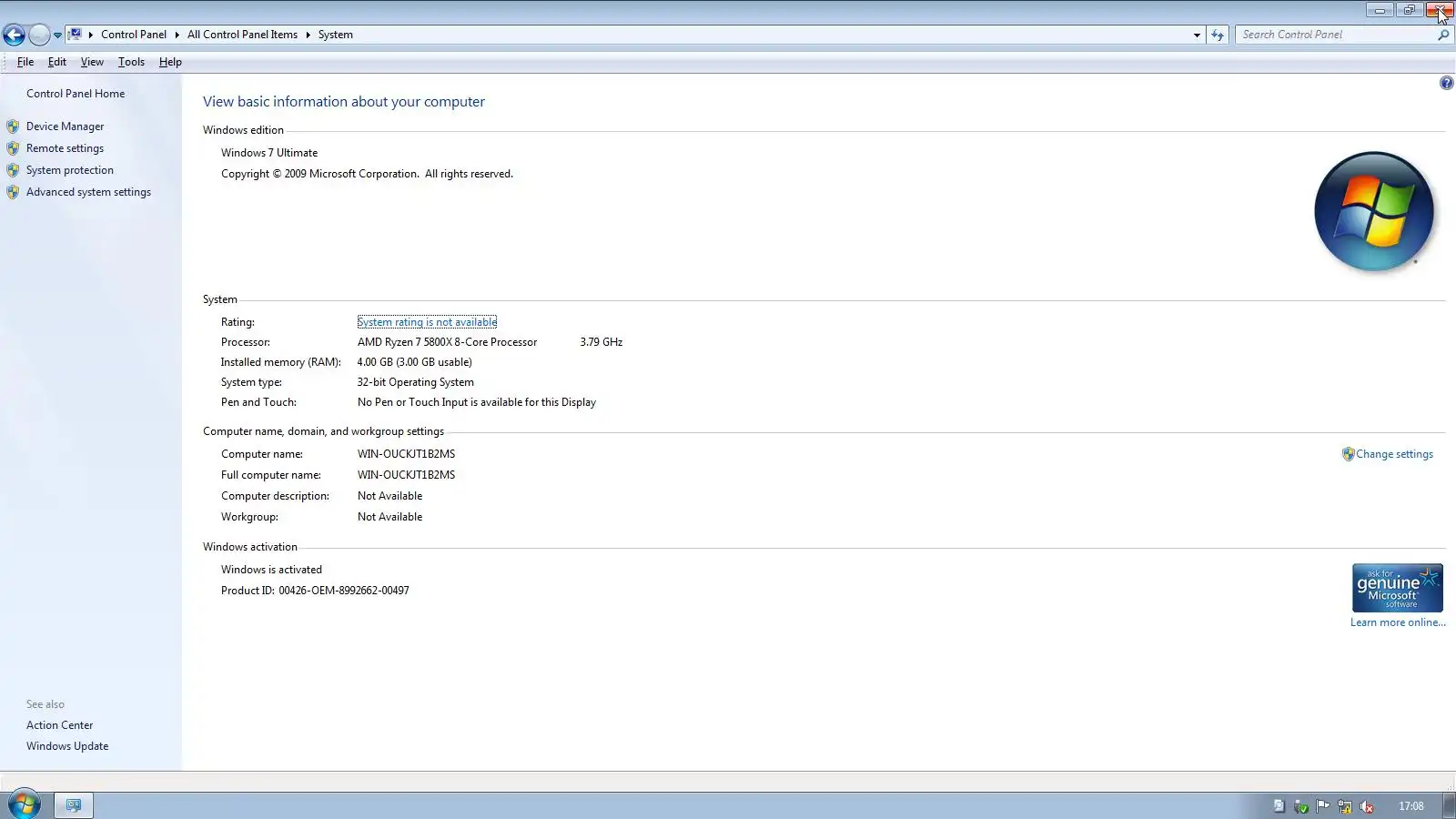Open the Edit menu
Image resolution: width=1456 pixels, height=819 pixels.
tap(57, 62)
